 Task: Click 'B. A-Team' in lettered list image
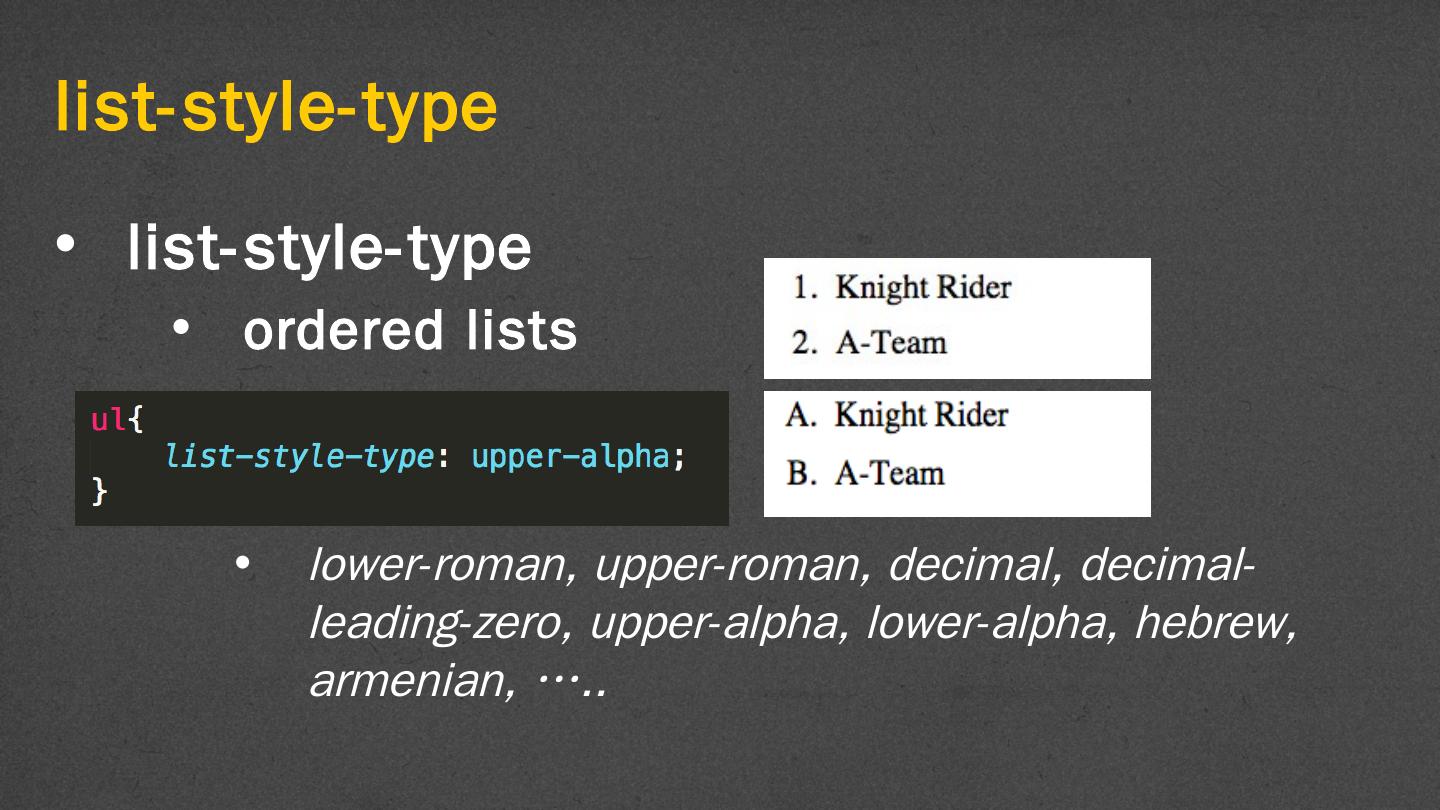865,472
